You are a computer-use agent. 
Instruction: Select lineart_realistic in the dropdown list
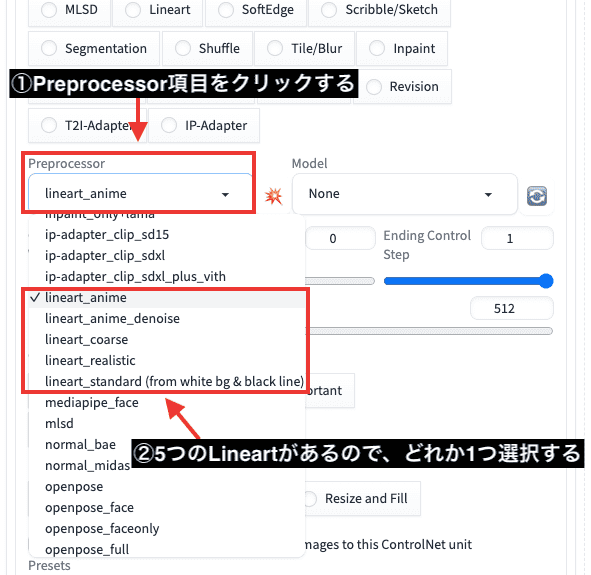pos(90,361)
